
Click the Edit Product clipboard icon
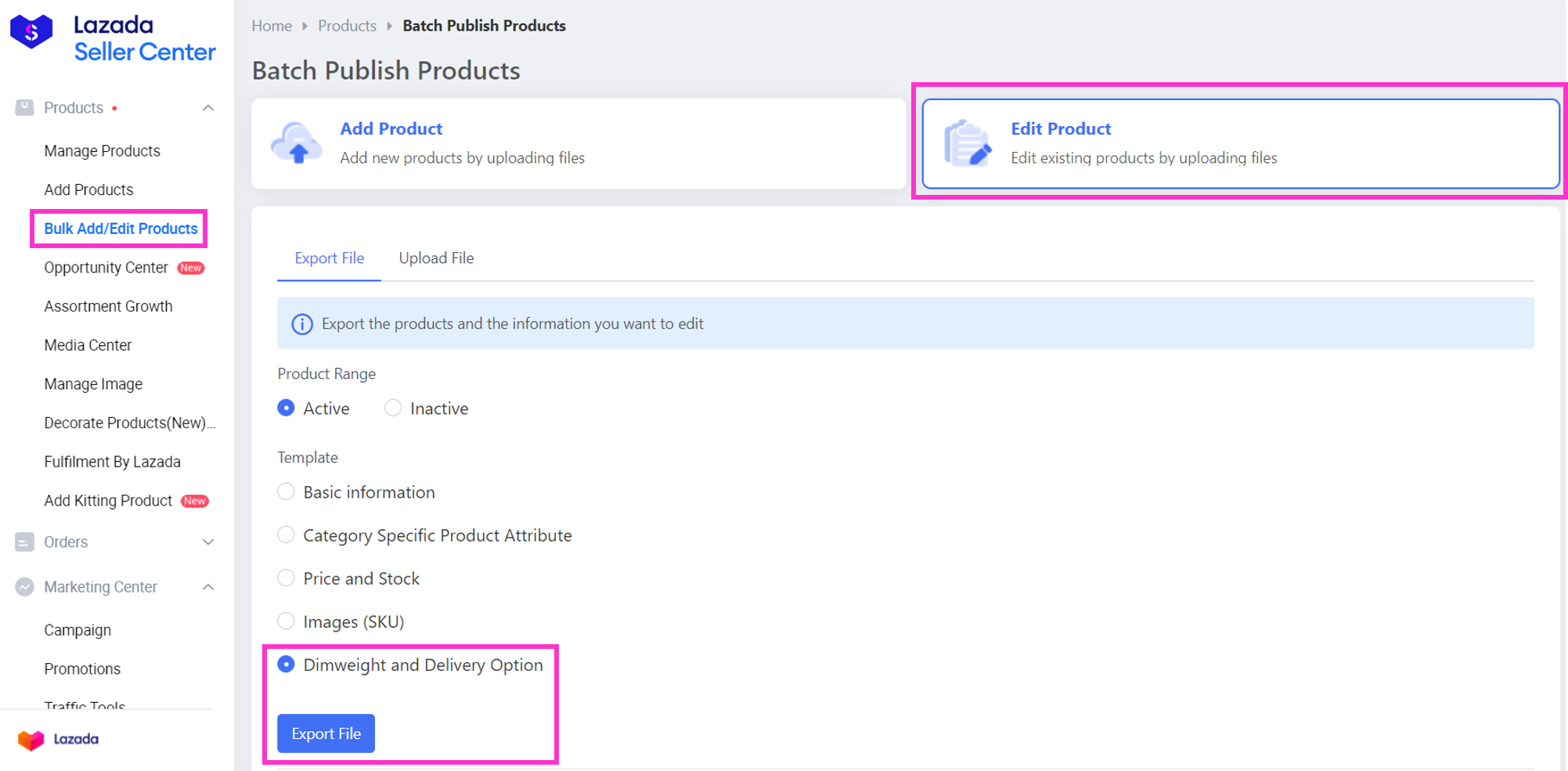click(x=967, y=143)
